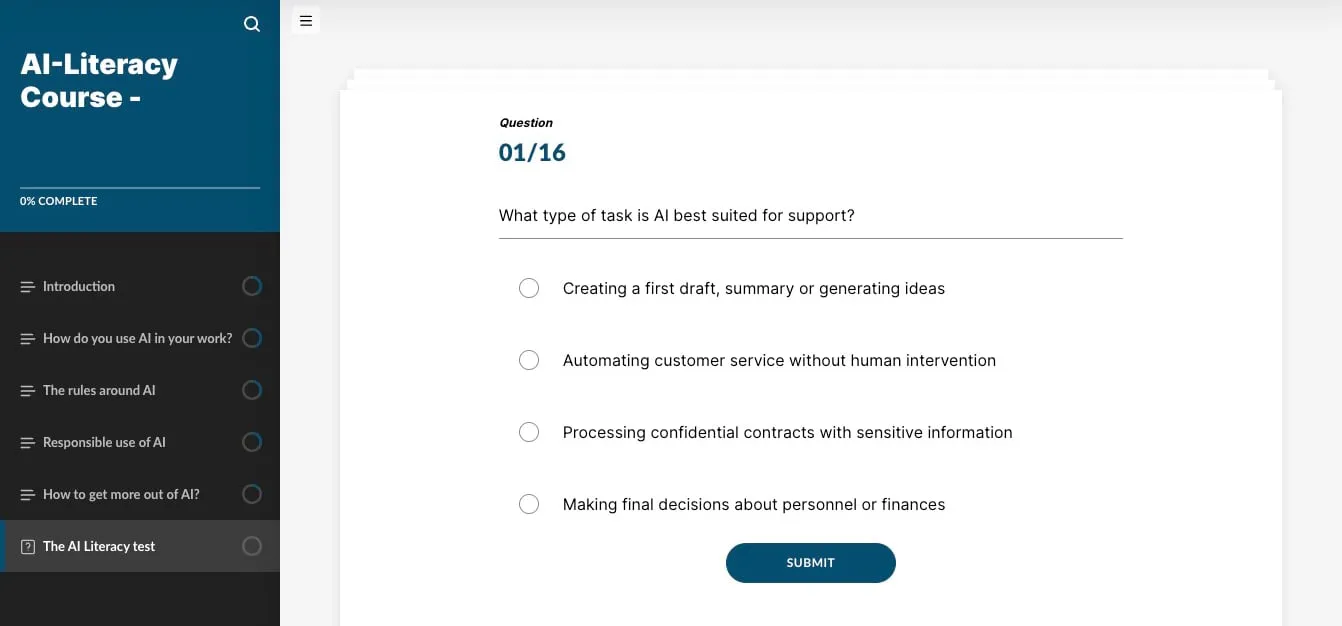The image size is (1342, 626).
Task: Select the 'Processing confidential contracts' radio option
Action: pos(529,432)
